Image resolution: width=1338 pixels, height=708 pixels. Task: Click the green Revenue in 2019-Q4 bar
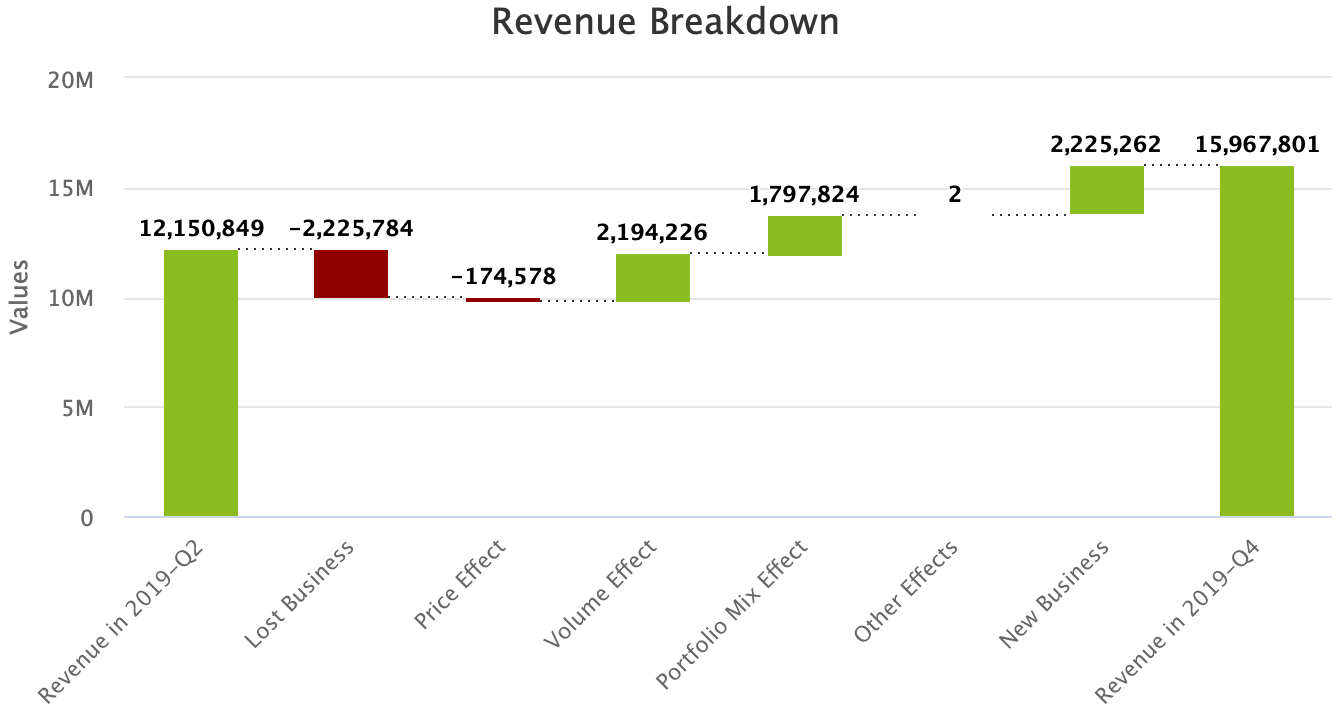[1256, 340]
